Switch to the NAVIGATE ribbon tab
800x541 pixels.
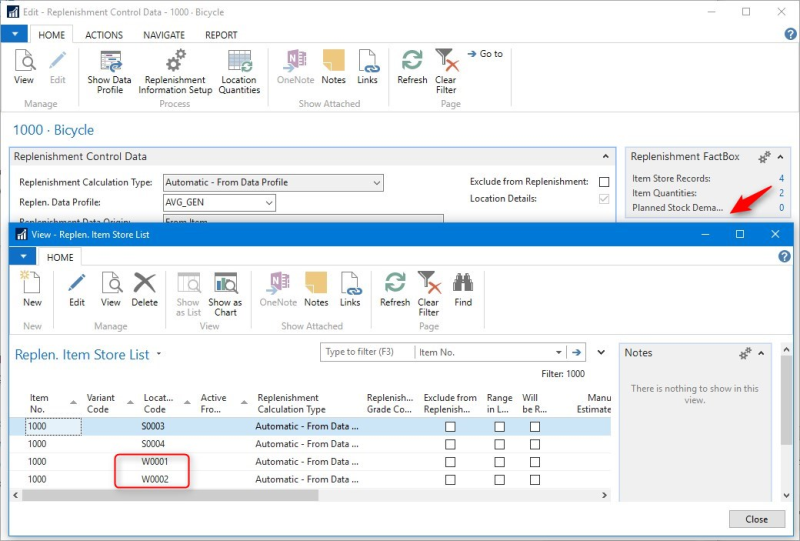point(163,35)
